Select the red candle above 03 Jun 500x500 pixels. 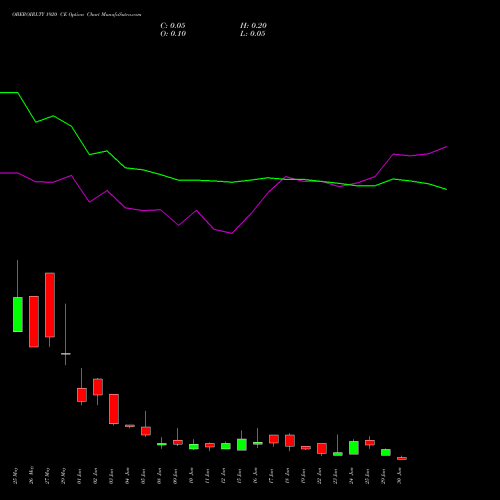(114, 409)
